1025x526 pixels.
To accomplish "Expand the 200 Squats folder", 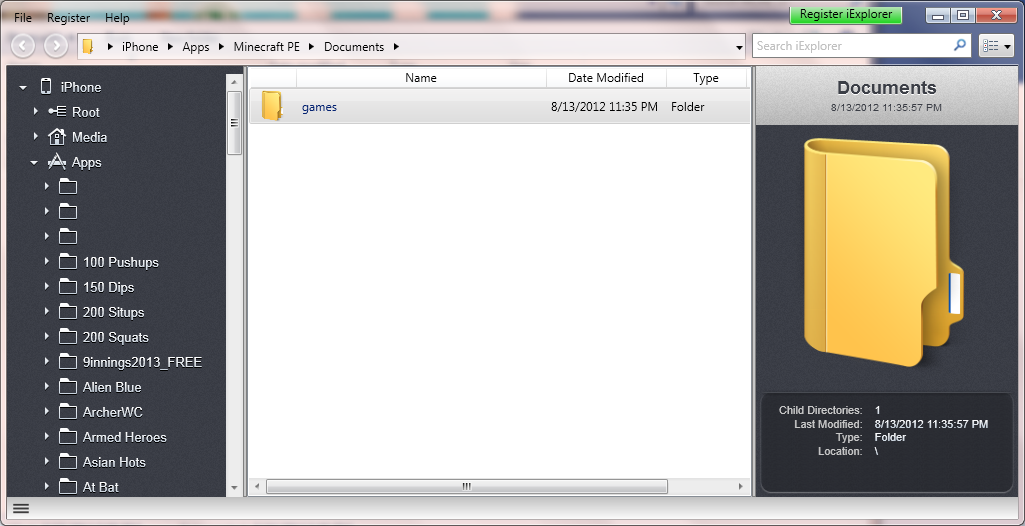I will 46,336.
